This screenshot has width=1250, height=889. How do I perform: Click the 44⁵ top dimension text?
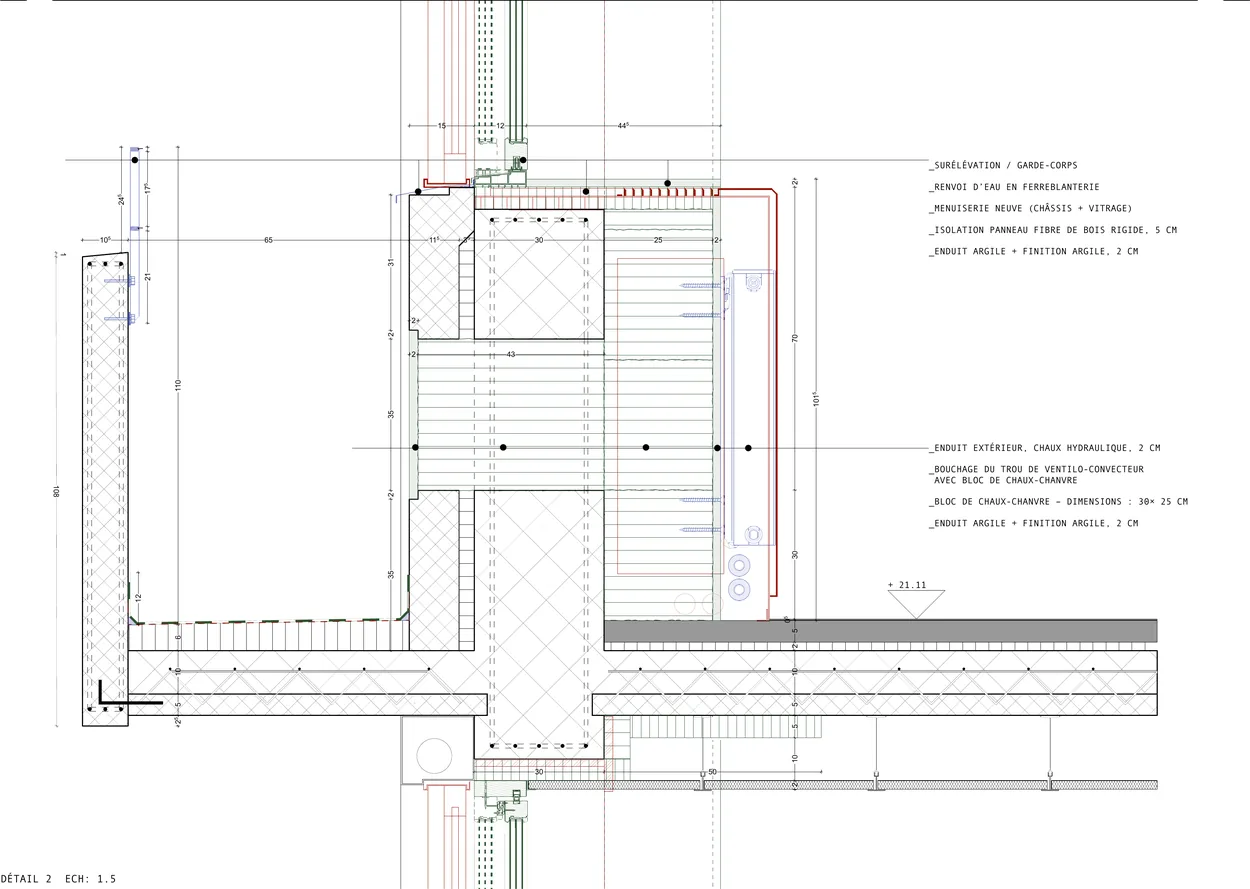(x=622, y=126)
